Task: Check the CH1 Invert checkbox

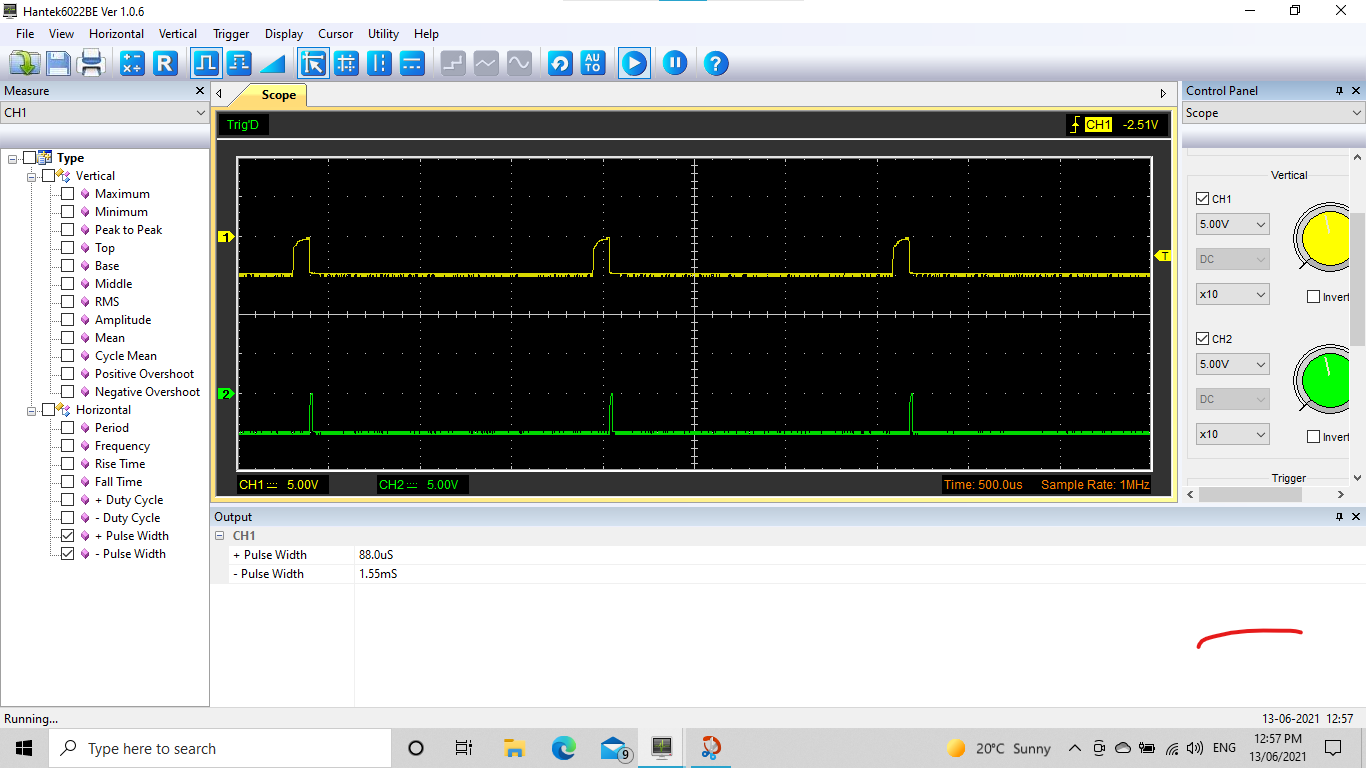Action: 1314,297
